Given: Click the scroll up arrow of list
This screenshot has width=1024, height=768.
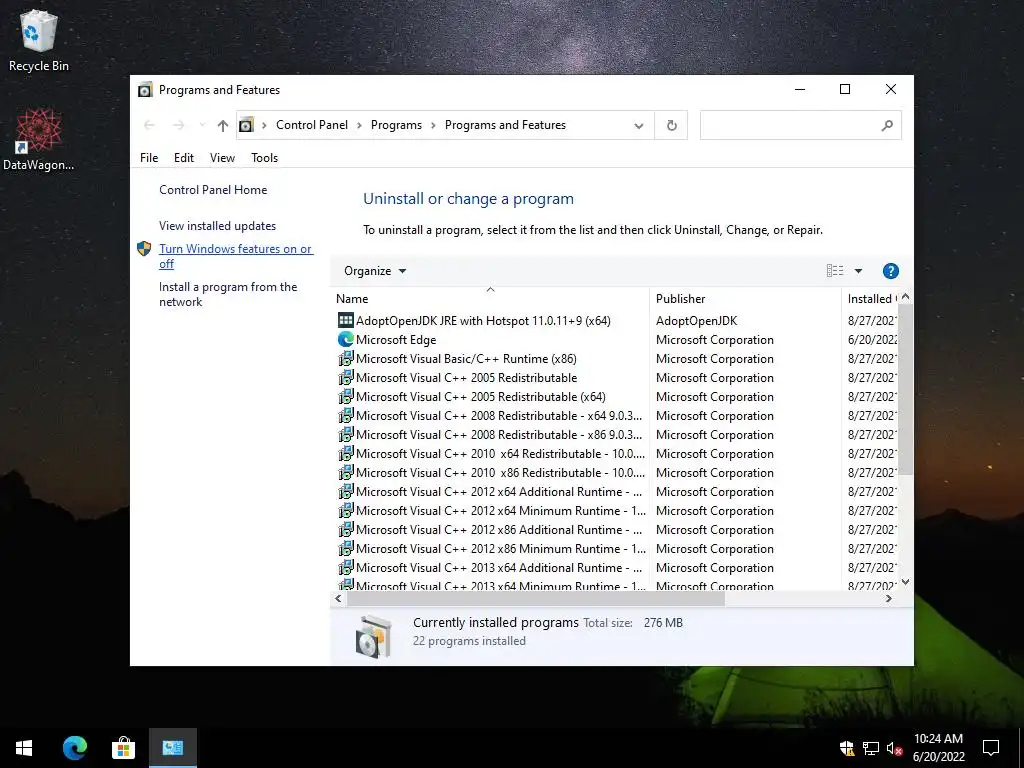Looking at the screenshot, I should pos(905,296).
